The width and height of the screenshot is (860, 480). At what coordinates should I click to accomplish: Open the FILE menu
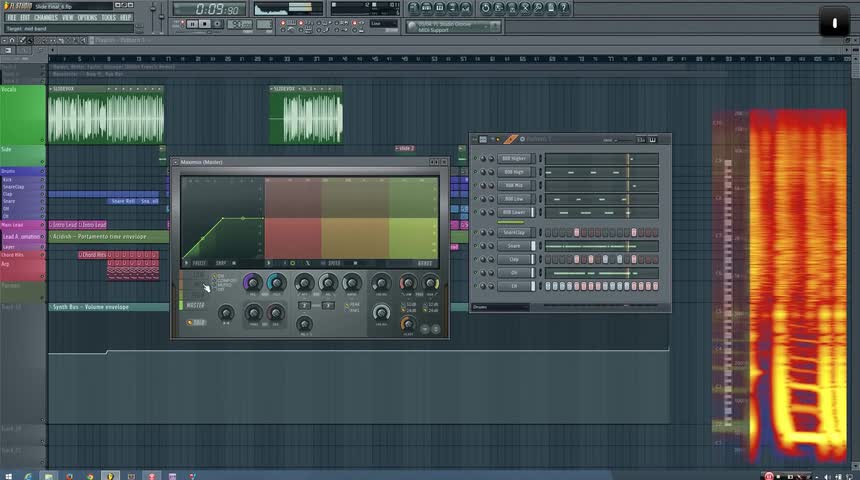tap(12, 17)
